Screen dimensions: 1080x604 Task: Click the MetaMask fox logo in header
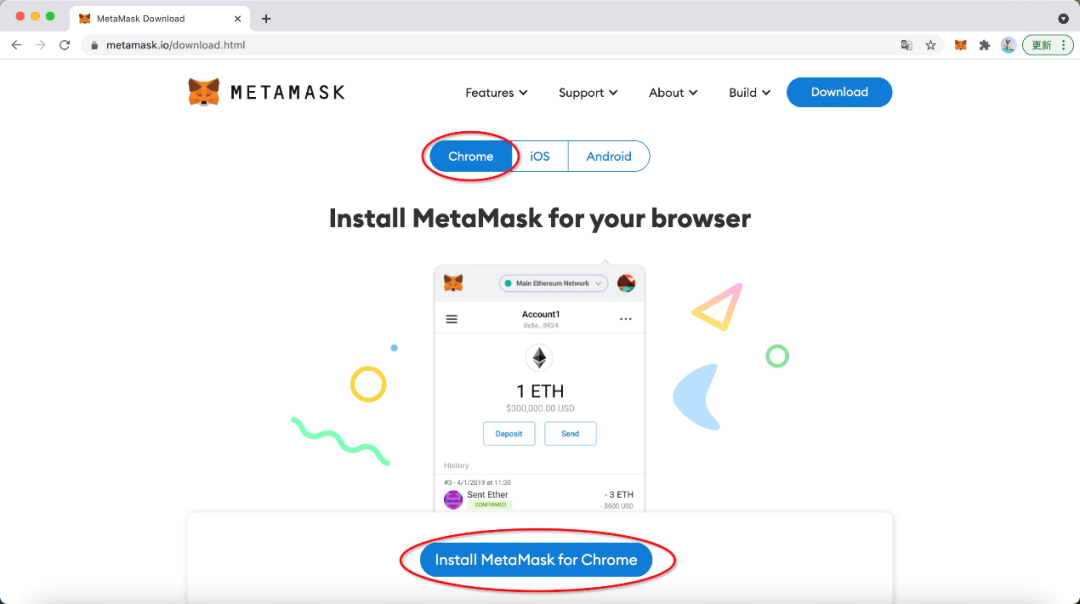coord(204,92)
